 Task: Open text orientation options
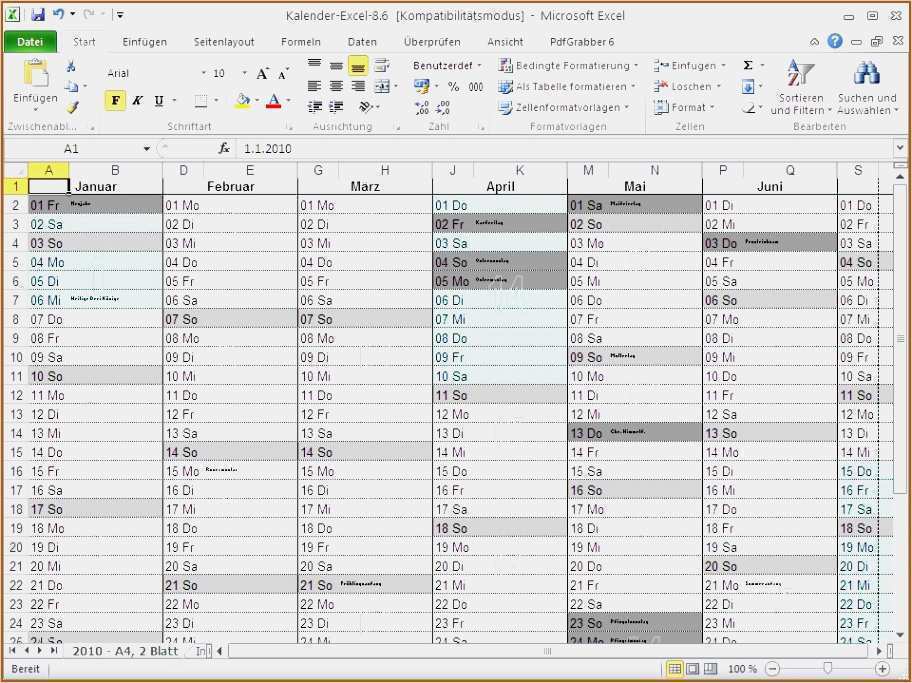[x=366, y=107]
